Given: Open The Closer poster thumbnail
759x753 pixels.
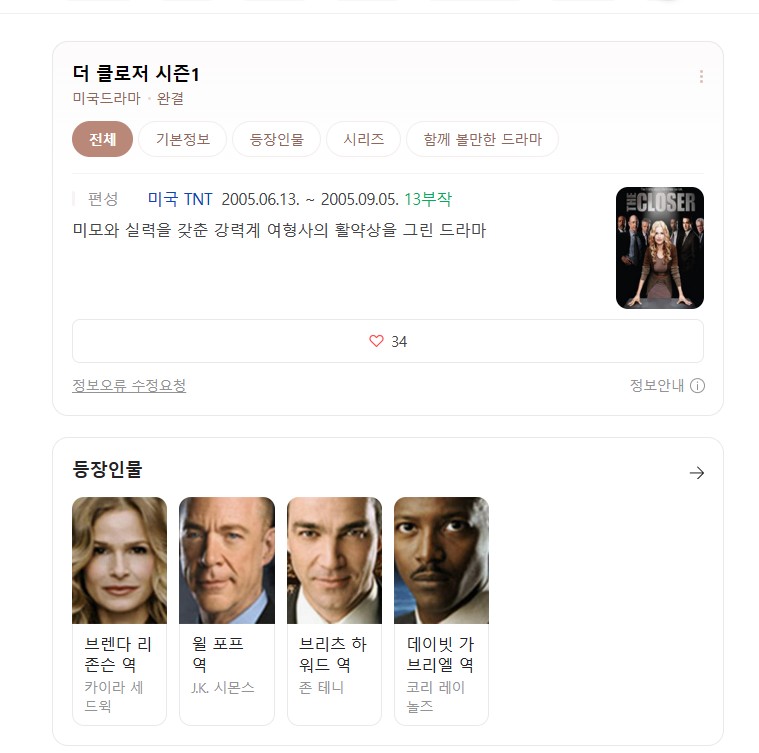Looking at the screenshot, I should pyautogui.click(x=660, y=248).
